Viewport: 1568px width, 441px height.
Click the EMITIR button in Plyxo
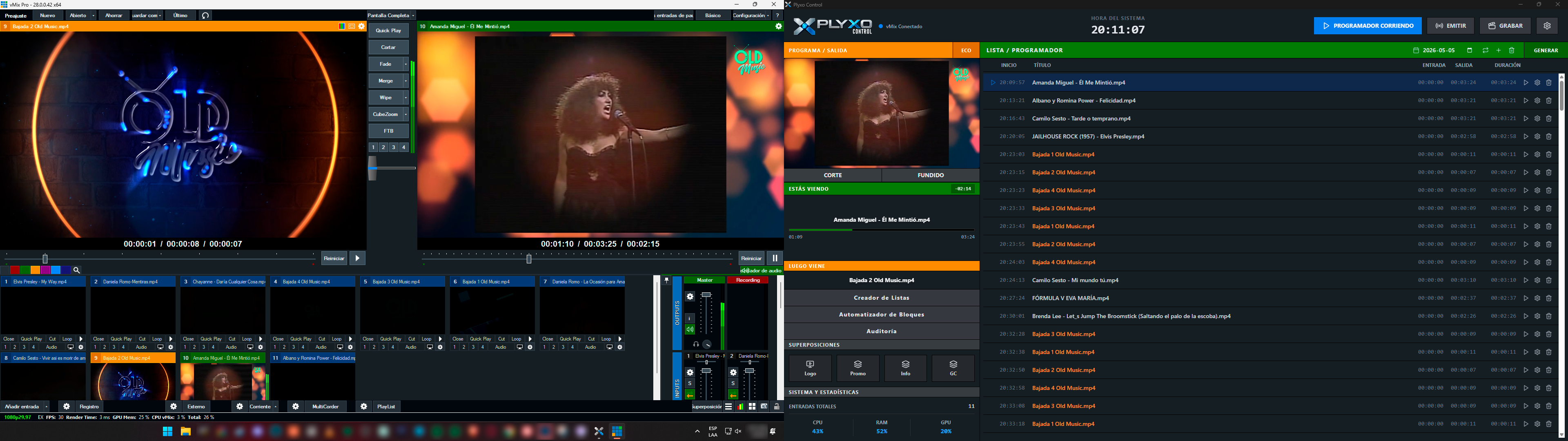(x=1450, y=26)
